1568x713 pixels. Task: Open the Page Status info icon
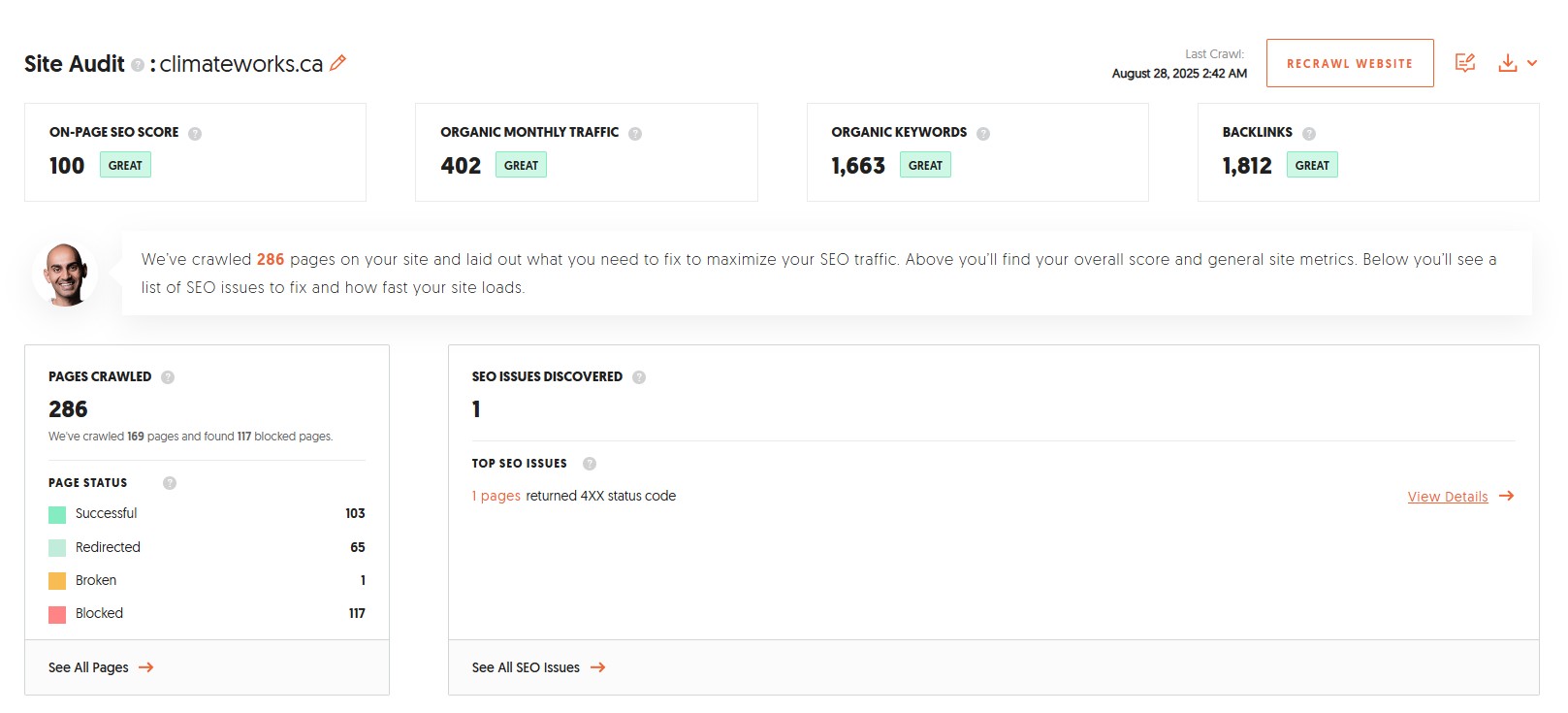(170, 483)
